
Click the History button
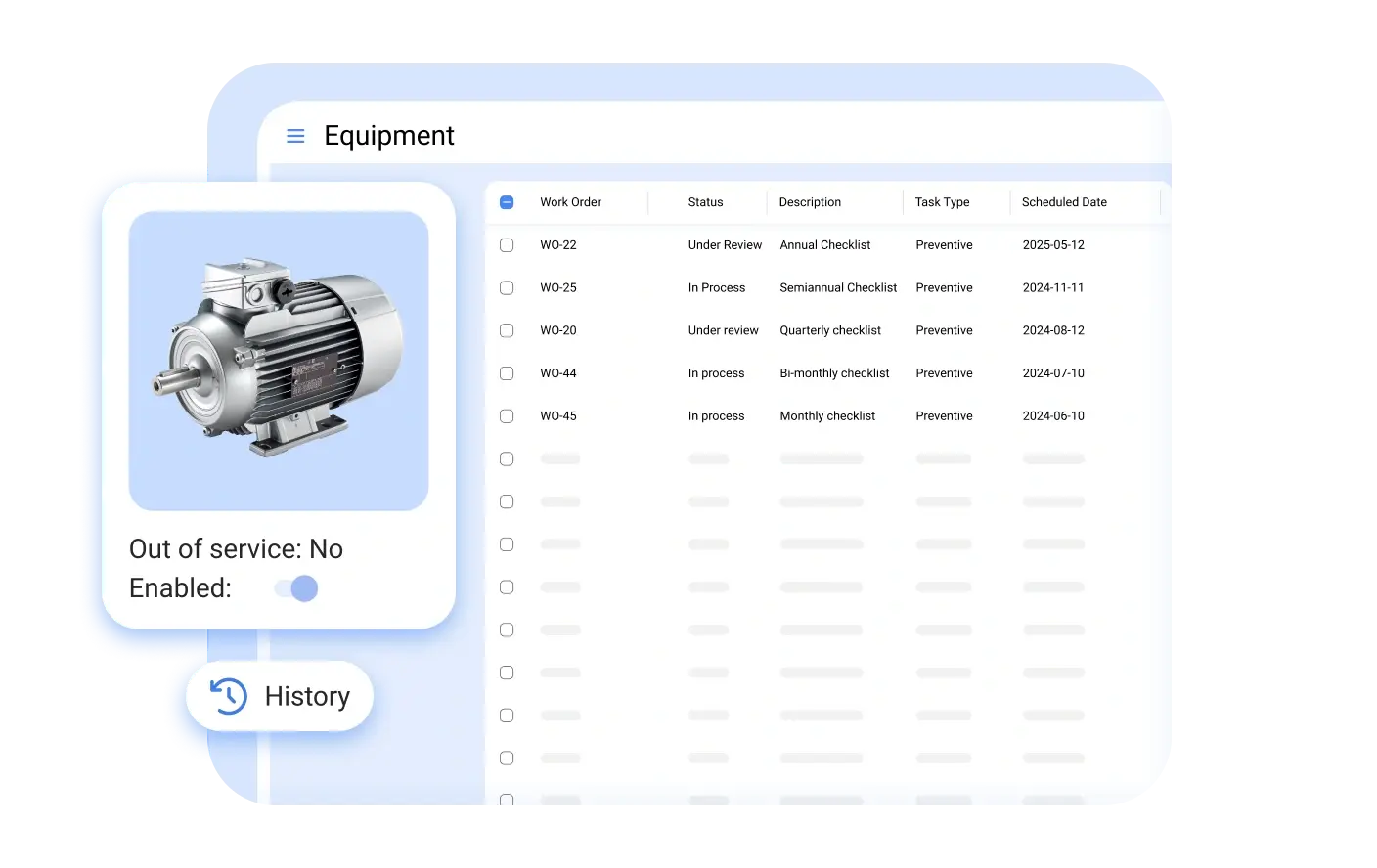pyautogui.click(x=280, y=696)
